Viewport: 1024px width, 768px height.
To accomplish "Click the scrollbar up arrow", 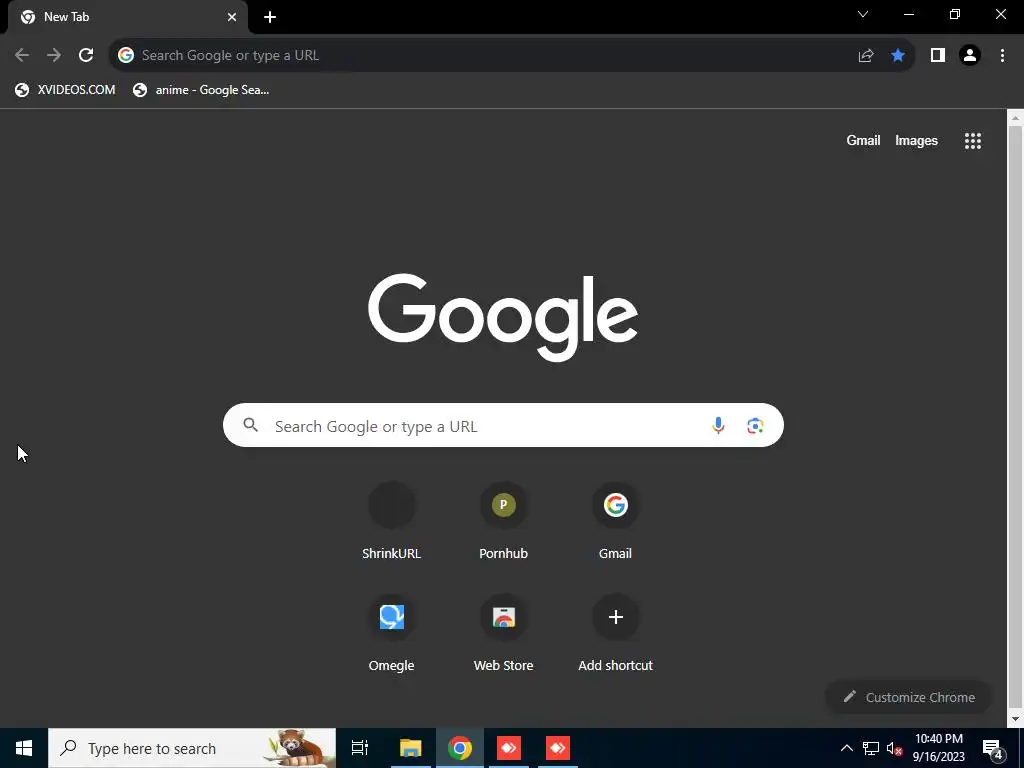I will (x=1015, y=118).
